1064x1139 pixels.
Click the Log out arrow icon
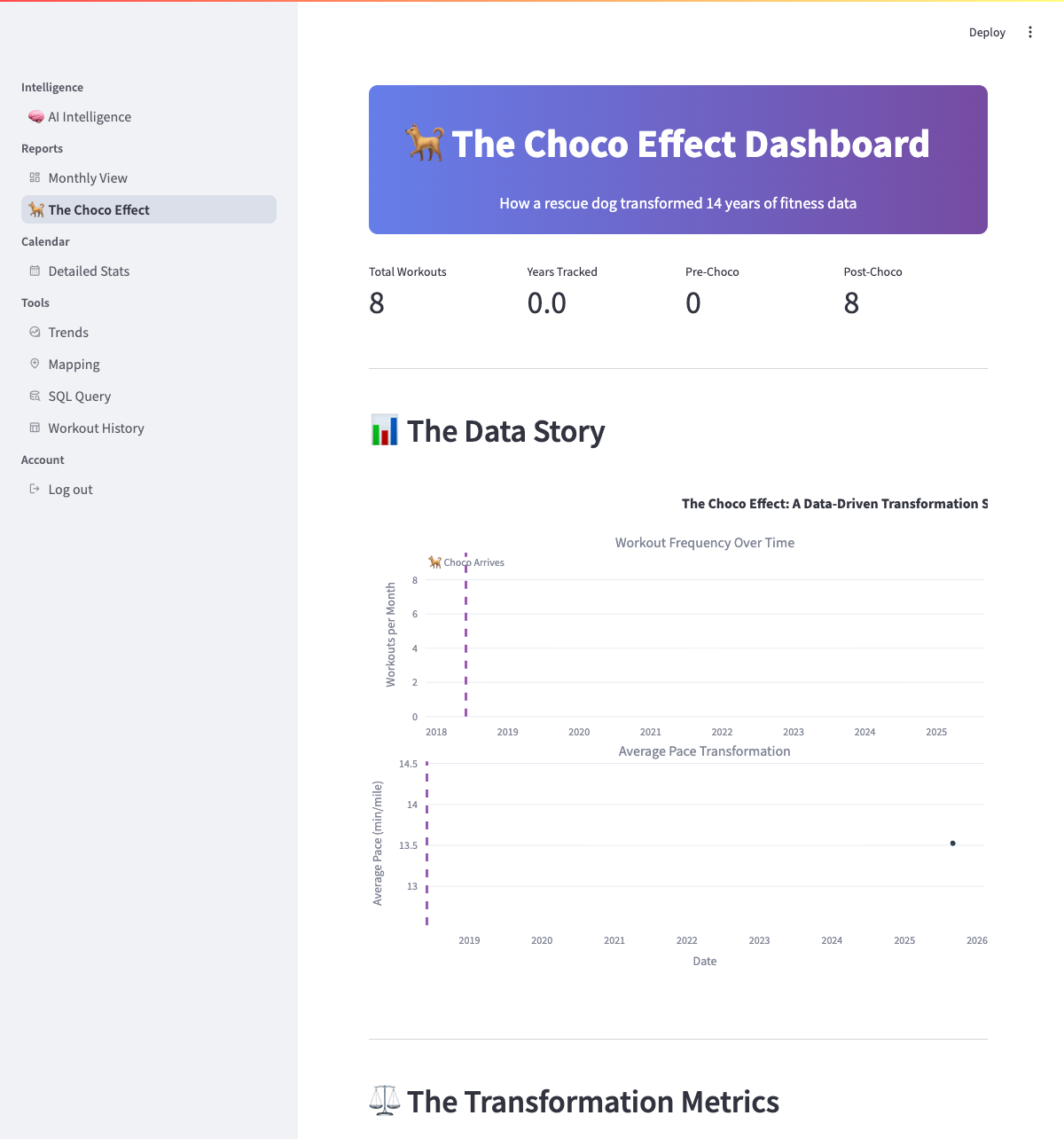(35, 489)
